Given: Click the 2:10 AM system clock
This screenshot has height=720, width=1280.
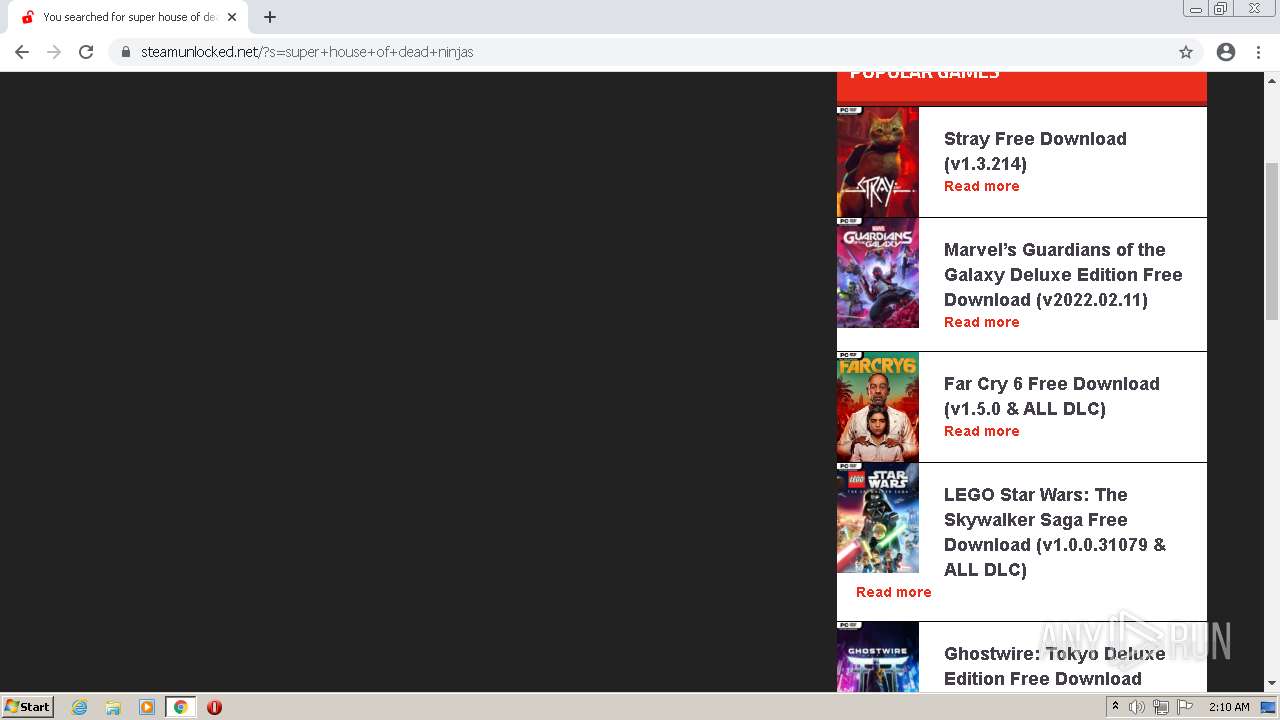Looking at the screenshot, I should coord(1229,707).
